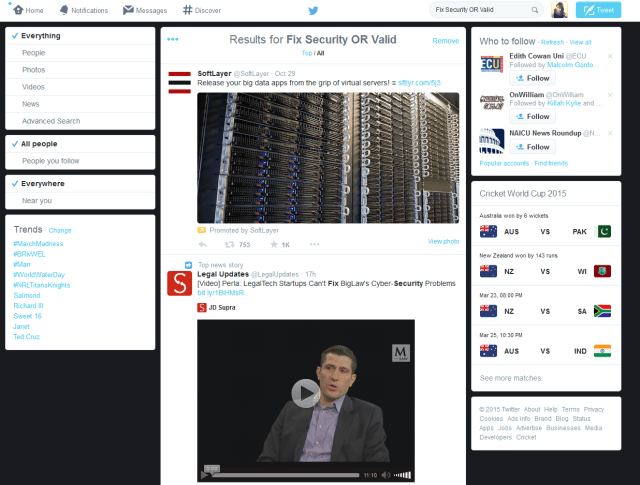Retweet the SoftLayer tweet
Image resolution: width=640 pixels, height=485 pixels.
230,245
